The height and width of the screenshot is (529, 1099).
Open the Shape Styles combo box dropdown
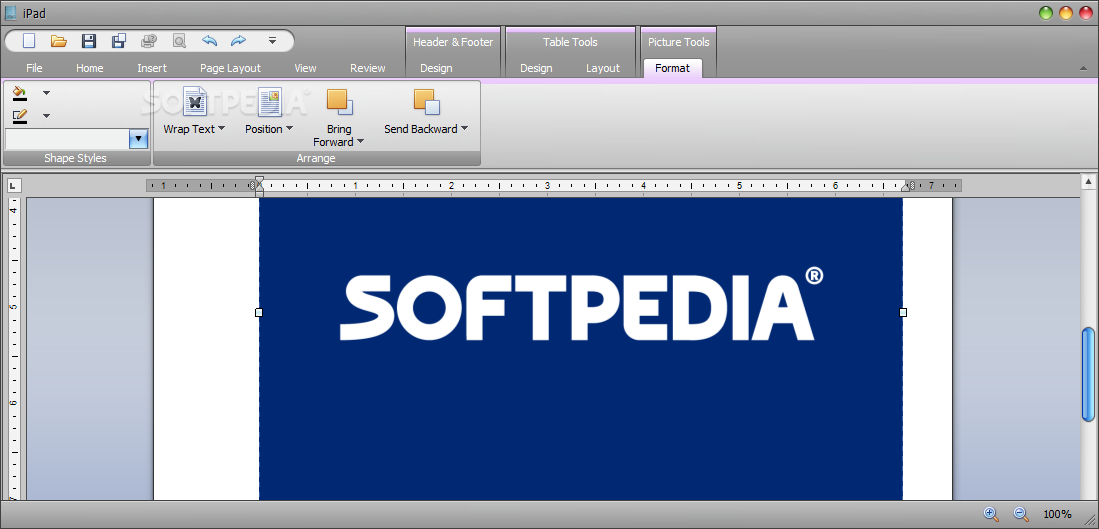click(138, 139)
